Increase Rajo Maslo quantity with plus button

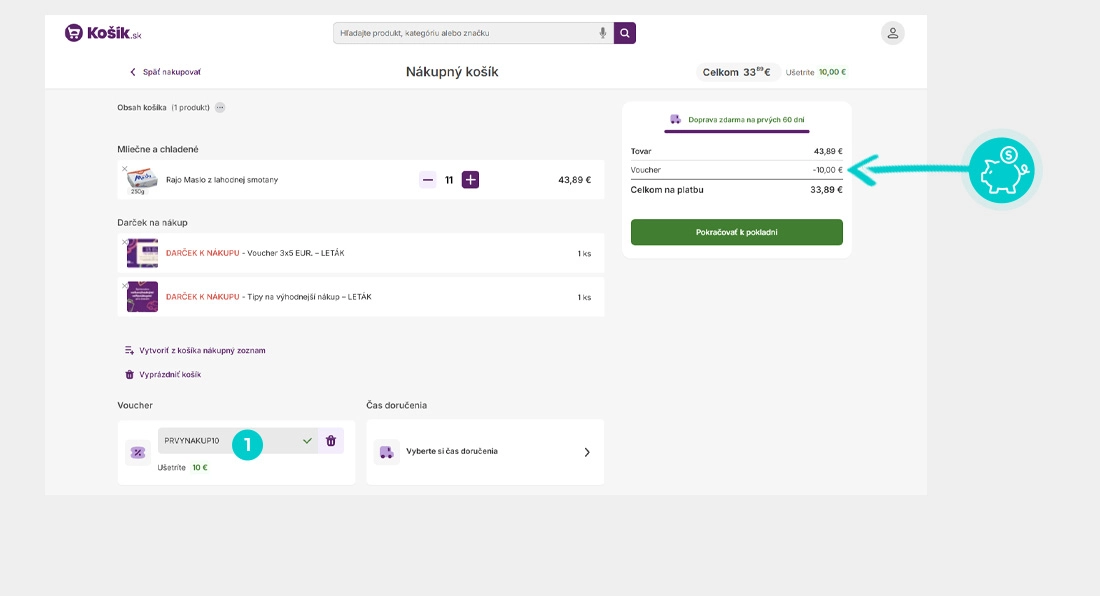(470, 180)
